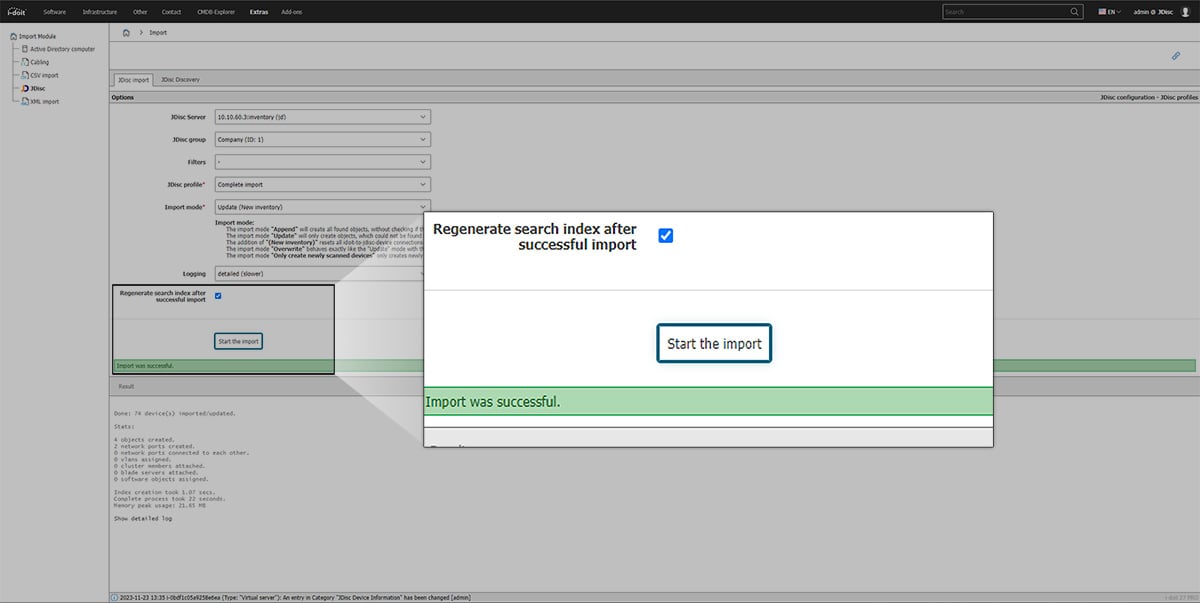Open the user profile avatar
Screen dimensions: 1200x603
(1185, 12)
